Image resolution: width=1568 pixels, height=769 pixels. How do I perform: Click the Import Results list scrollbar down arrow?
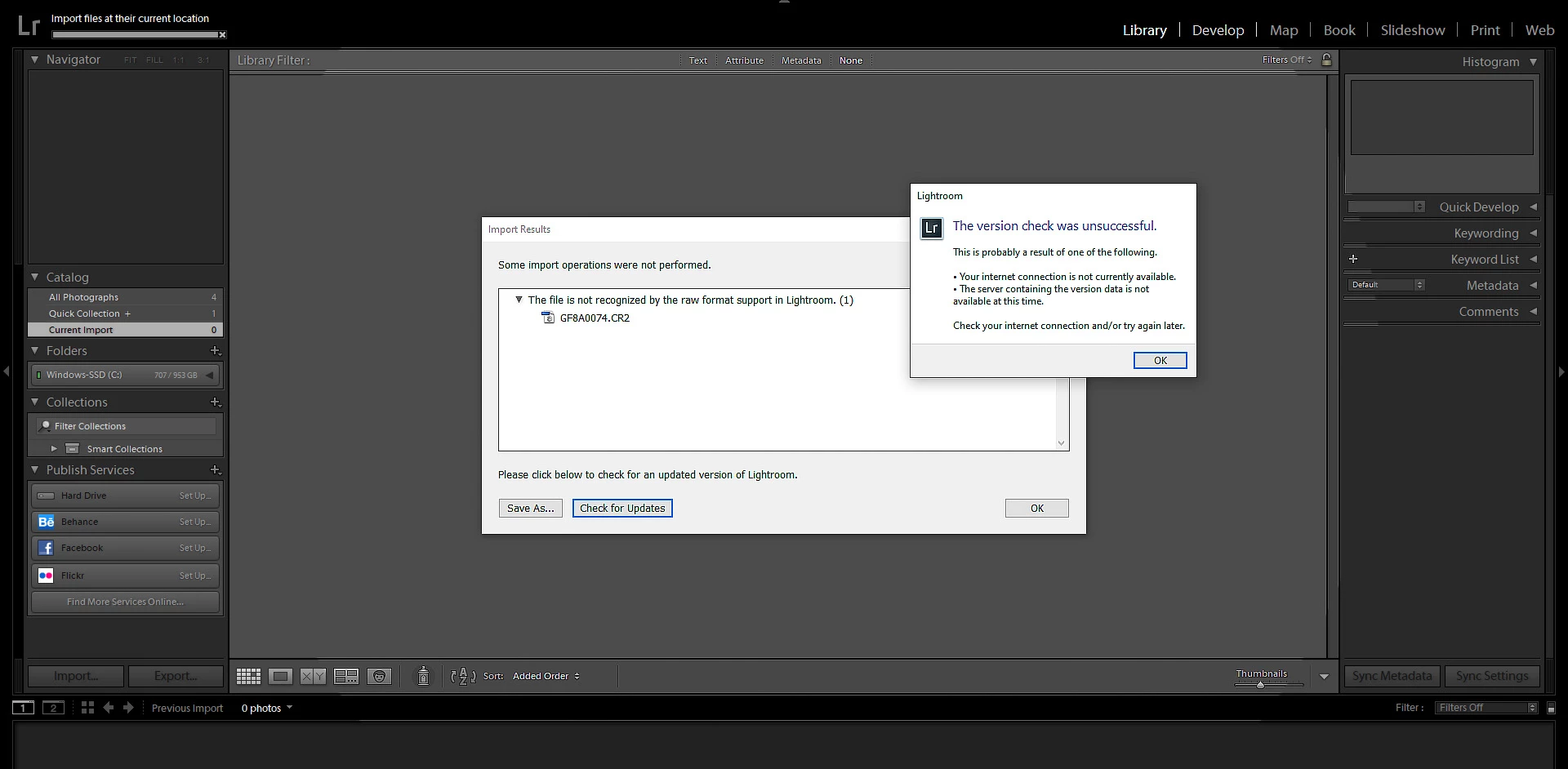pyautogui.click(x=1061, y=443)
